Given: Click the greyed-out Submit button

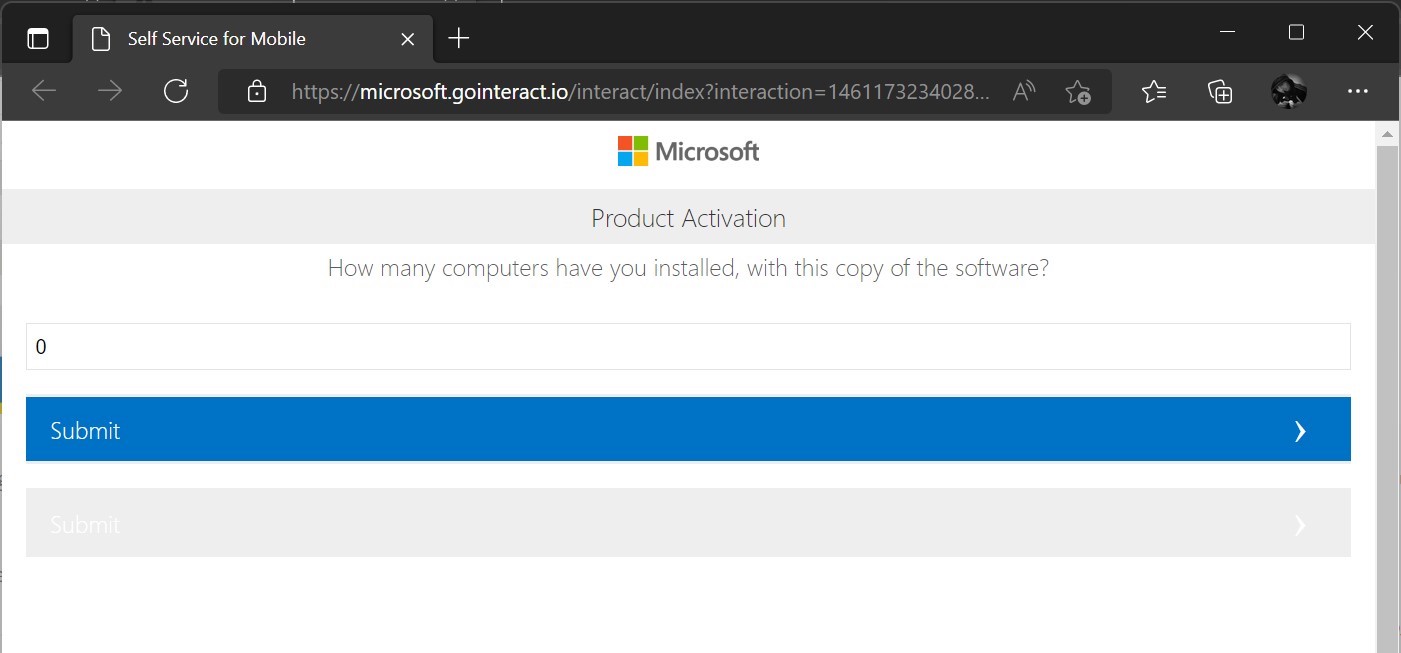Looking at the screenshot, I should pyautogui.click(x=688, y=524).
